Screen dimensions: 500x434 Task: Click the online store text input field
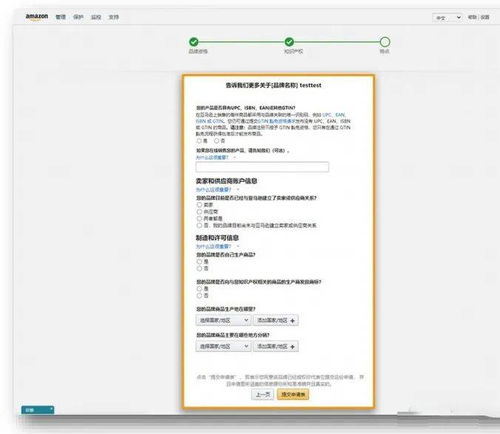[262, 167]
